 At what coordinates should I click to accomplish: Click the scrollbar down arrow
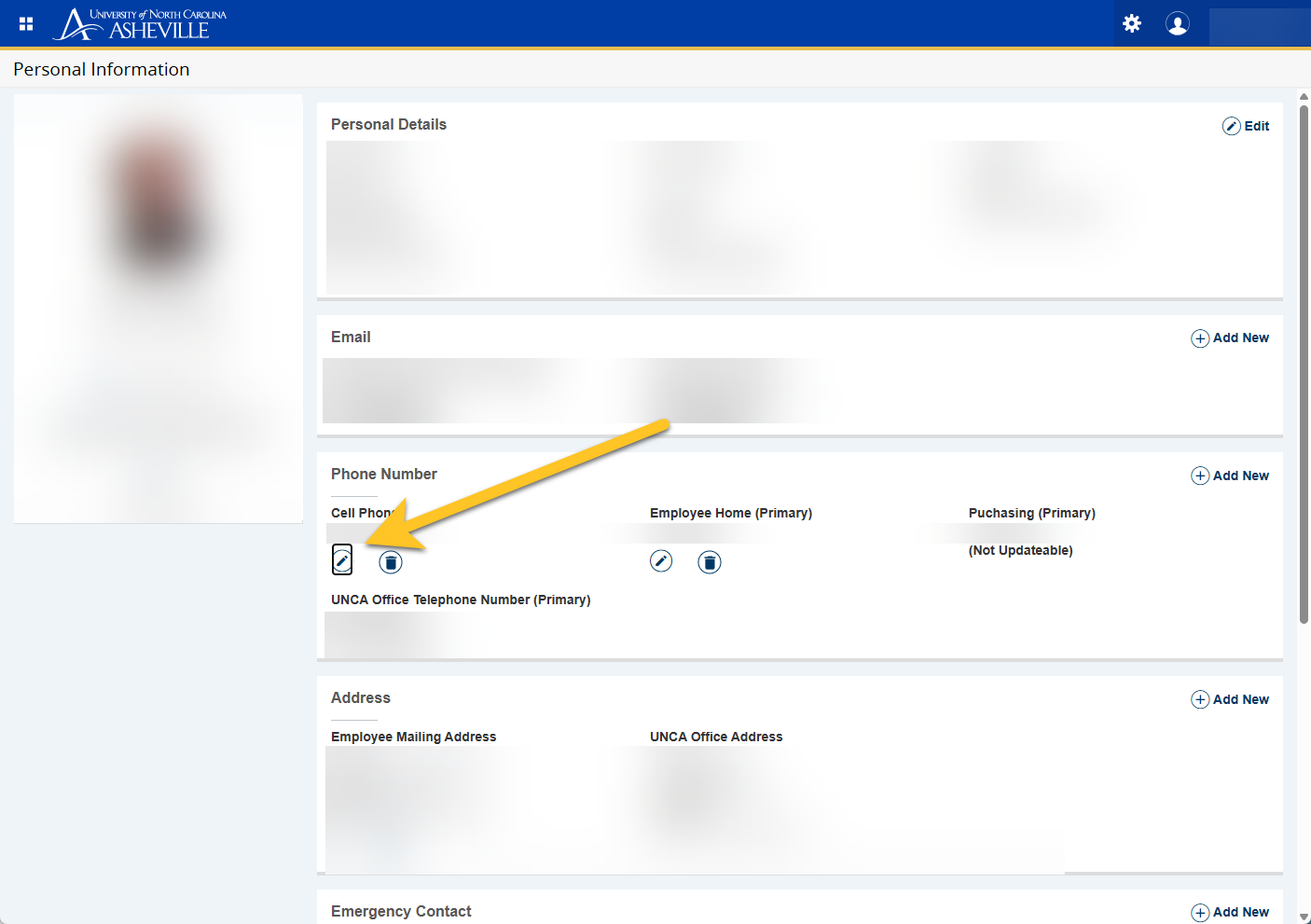tap(1304, 917)
